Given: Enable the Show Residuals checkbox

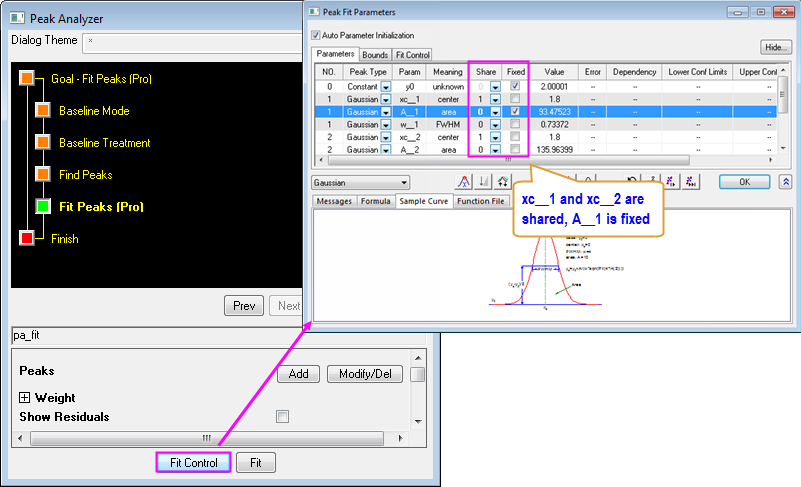Looking at the screenshot, I should pos(282,416).
